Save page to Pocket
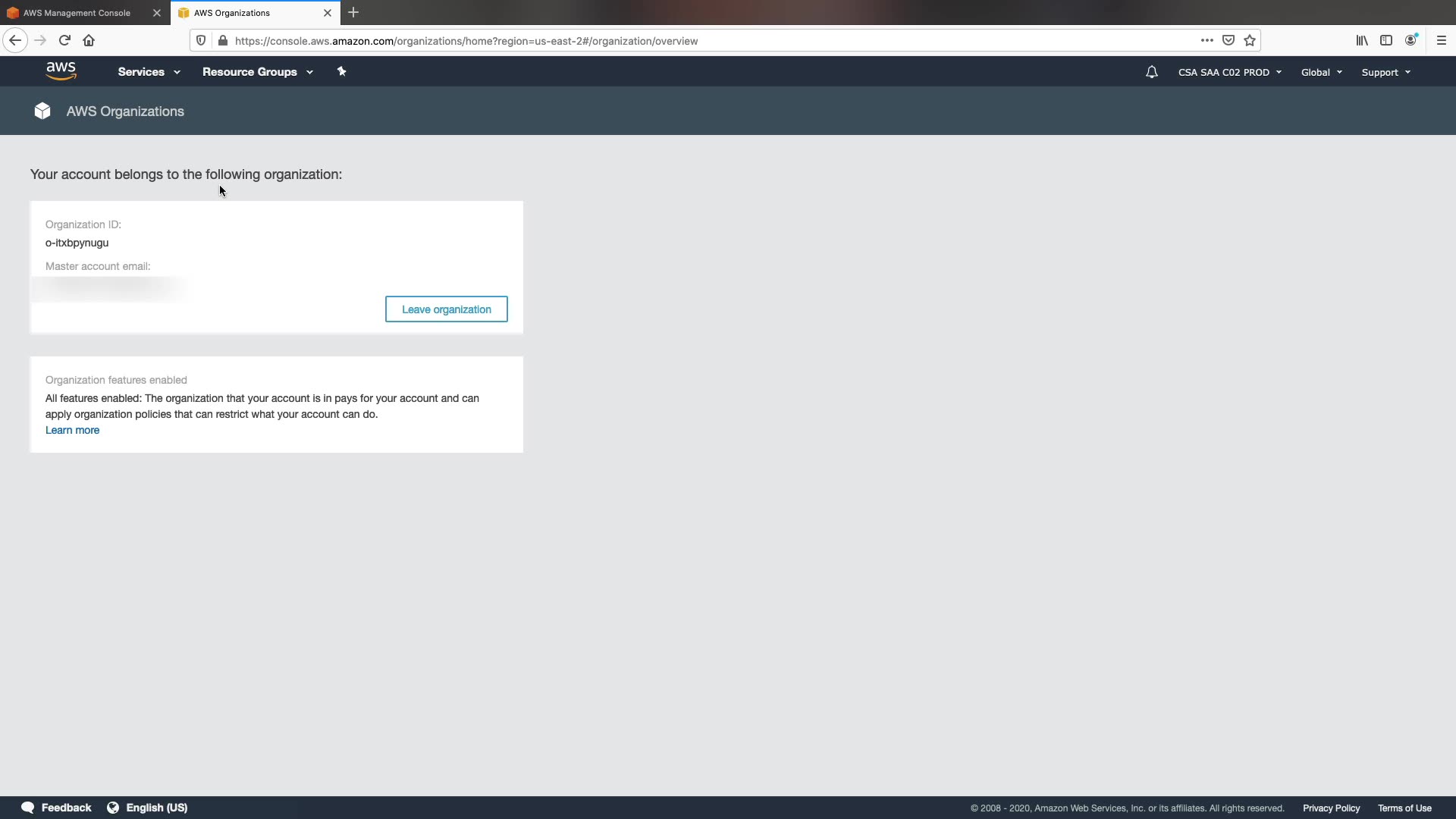Image resolution: width=1456 pixels, height=819 pixels. click(1228, 41)
